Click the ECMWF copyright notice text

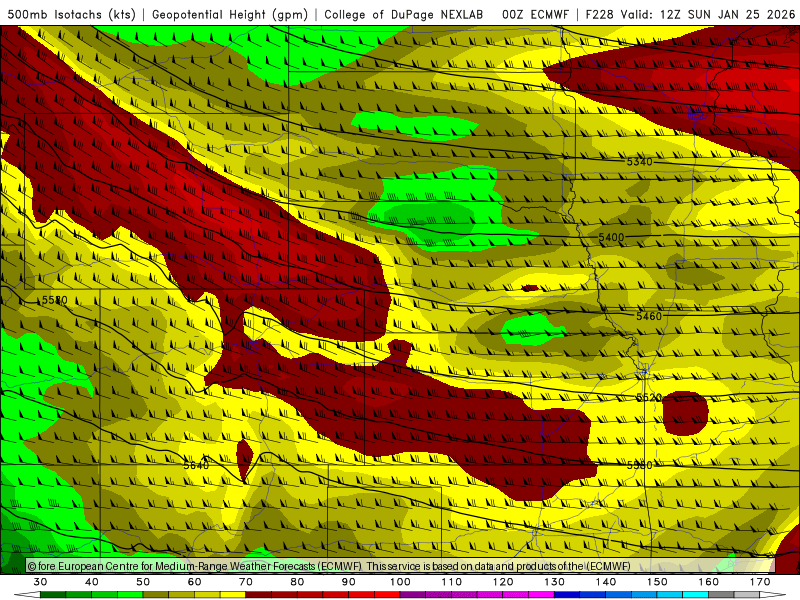pyautogui.click(x=329, y=566)
